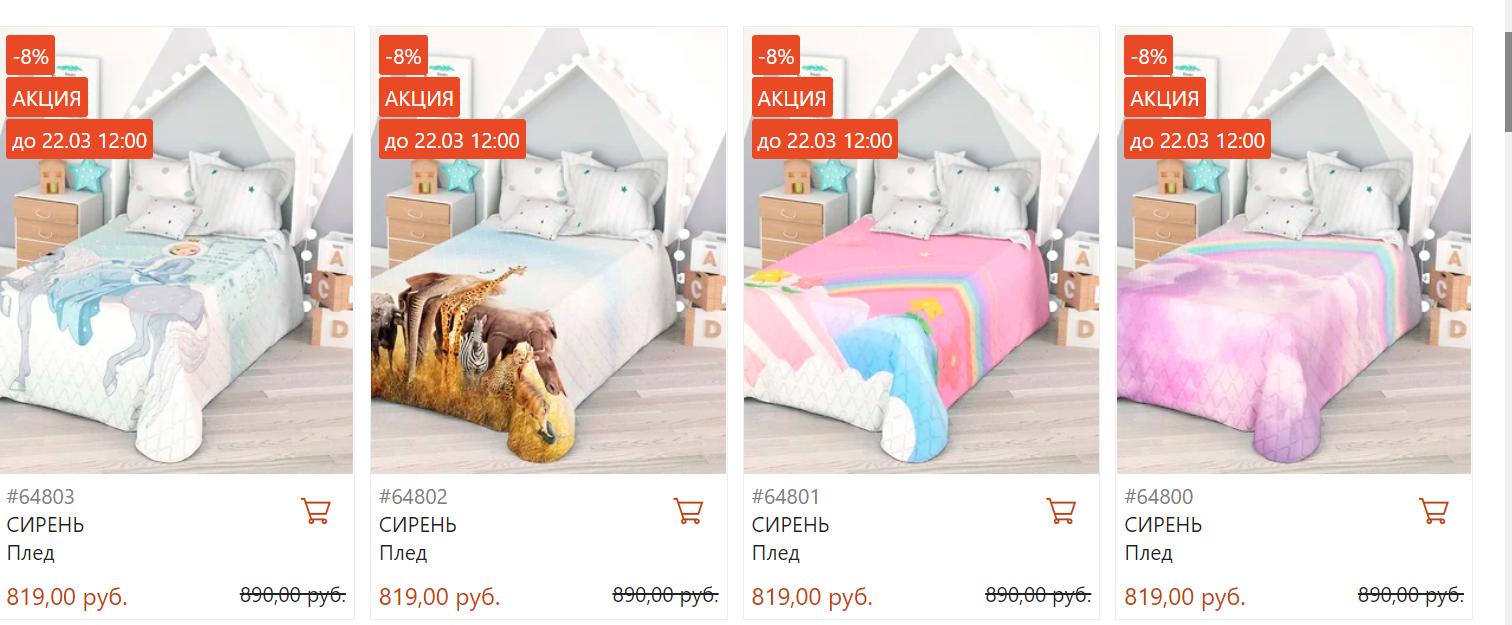This screenshot has width=1512, height=625.
Task: Add item #64801 to cart
Action: pyautogui.click(x=1061, y=511)
